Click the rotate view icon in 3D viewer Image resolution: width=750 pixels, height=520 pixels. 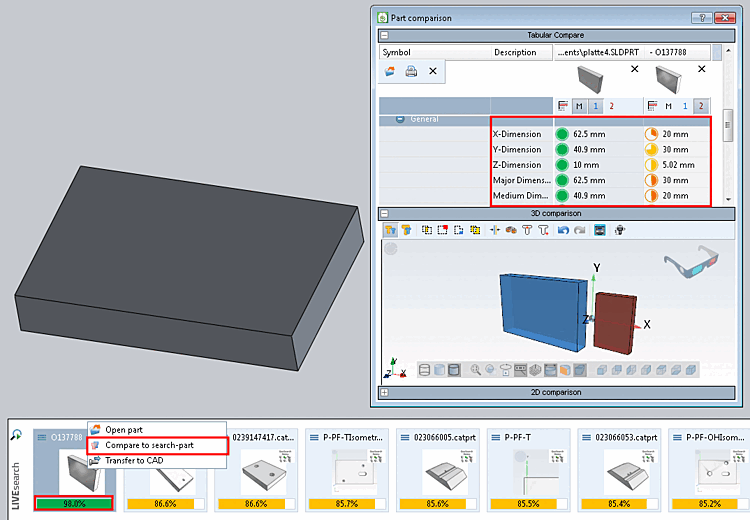click(490, 370)
